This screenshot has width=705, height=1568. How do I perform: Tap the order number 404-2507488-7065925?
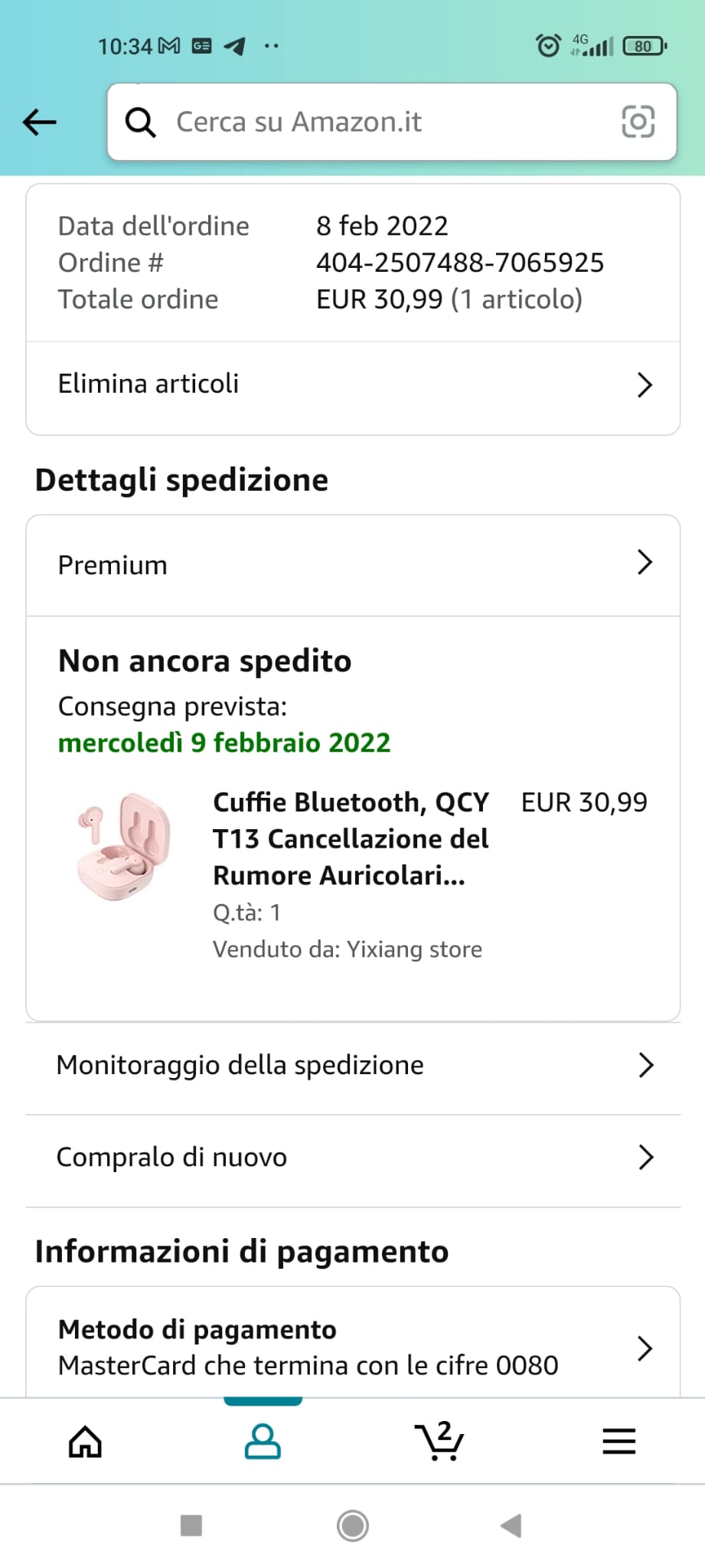point(460,263)
